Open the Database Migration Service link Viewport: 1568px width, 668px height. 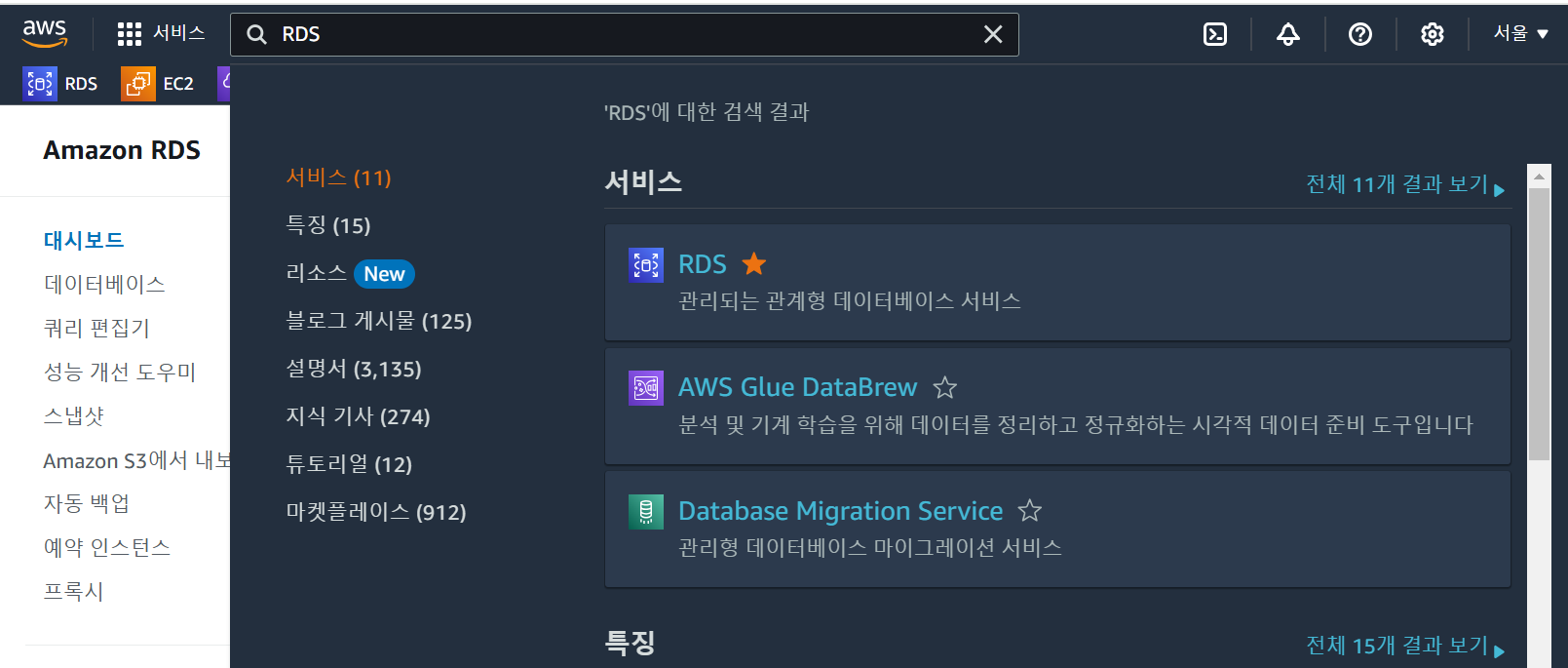pos(841,511)
